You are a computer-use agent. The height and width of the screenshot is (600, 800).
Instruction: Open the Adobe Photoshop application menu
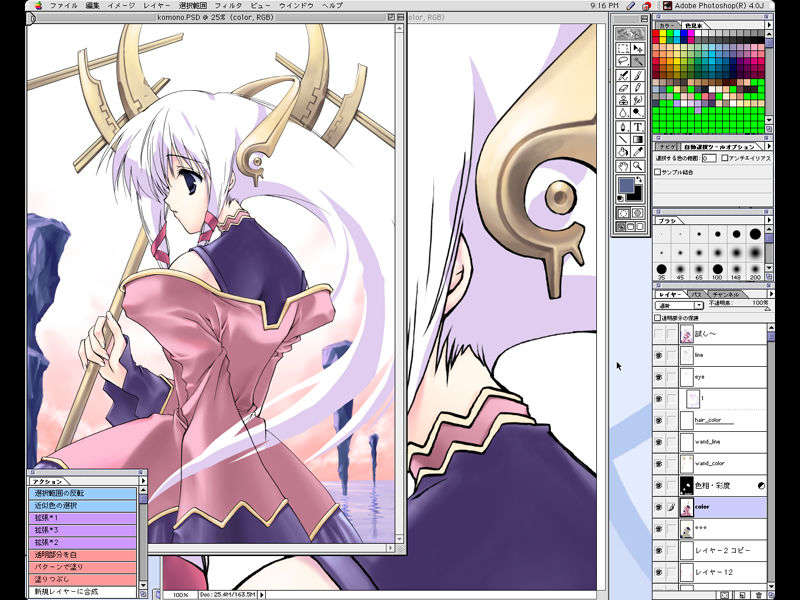click(x=714, y=6)
